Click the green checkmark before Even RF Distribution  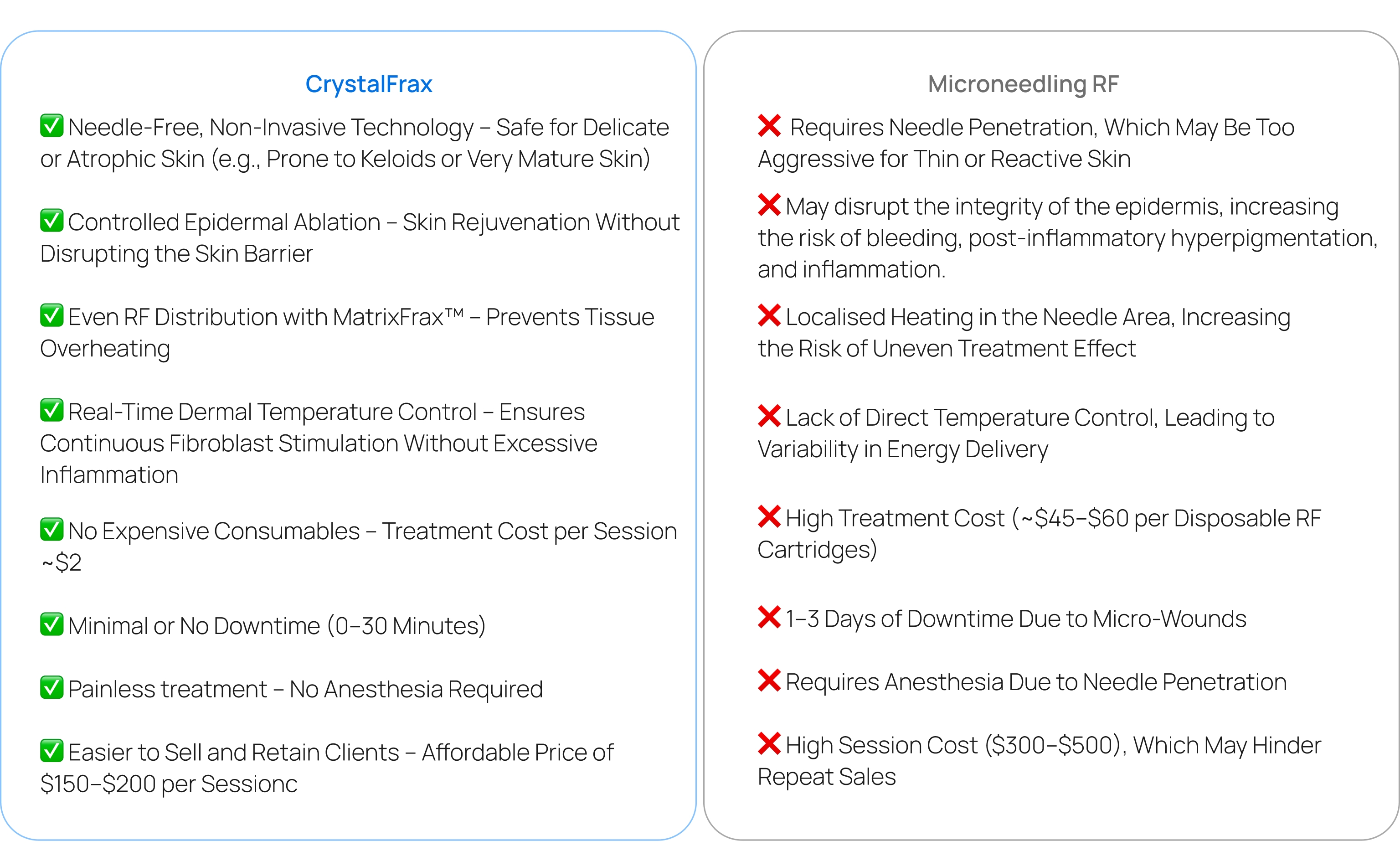click(x=51, y=315)
